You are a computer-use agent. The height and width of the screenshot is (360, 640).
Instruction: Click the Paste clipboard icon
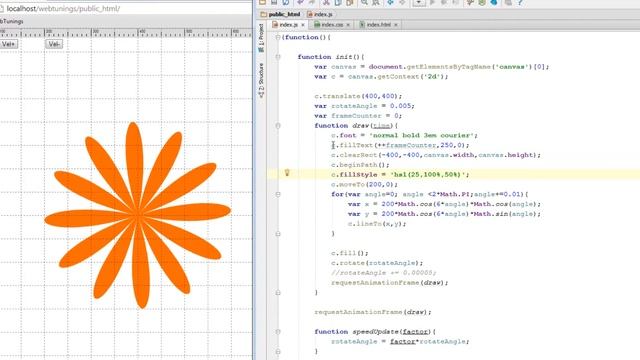(x=349, y=2)
